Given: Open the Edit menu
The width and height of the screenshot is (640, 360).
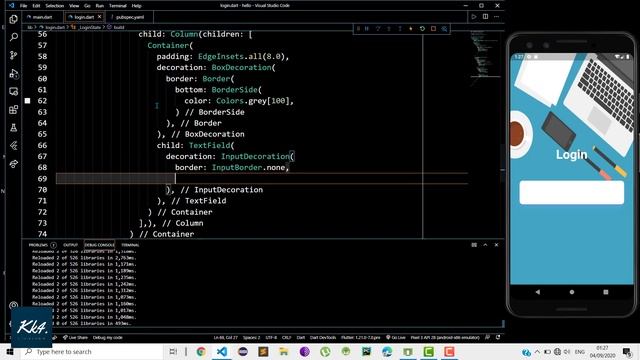Looking at the screenshot, I should [x=36, y=6].
